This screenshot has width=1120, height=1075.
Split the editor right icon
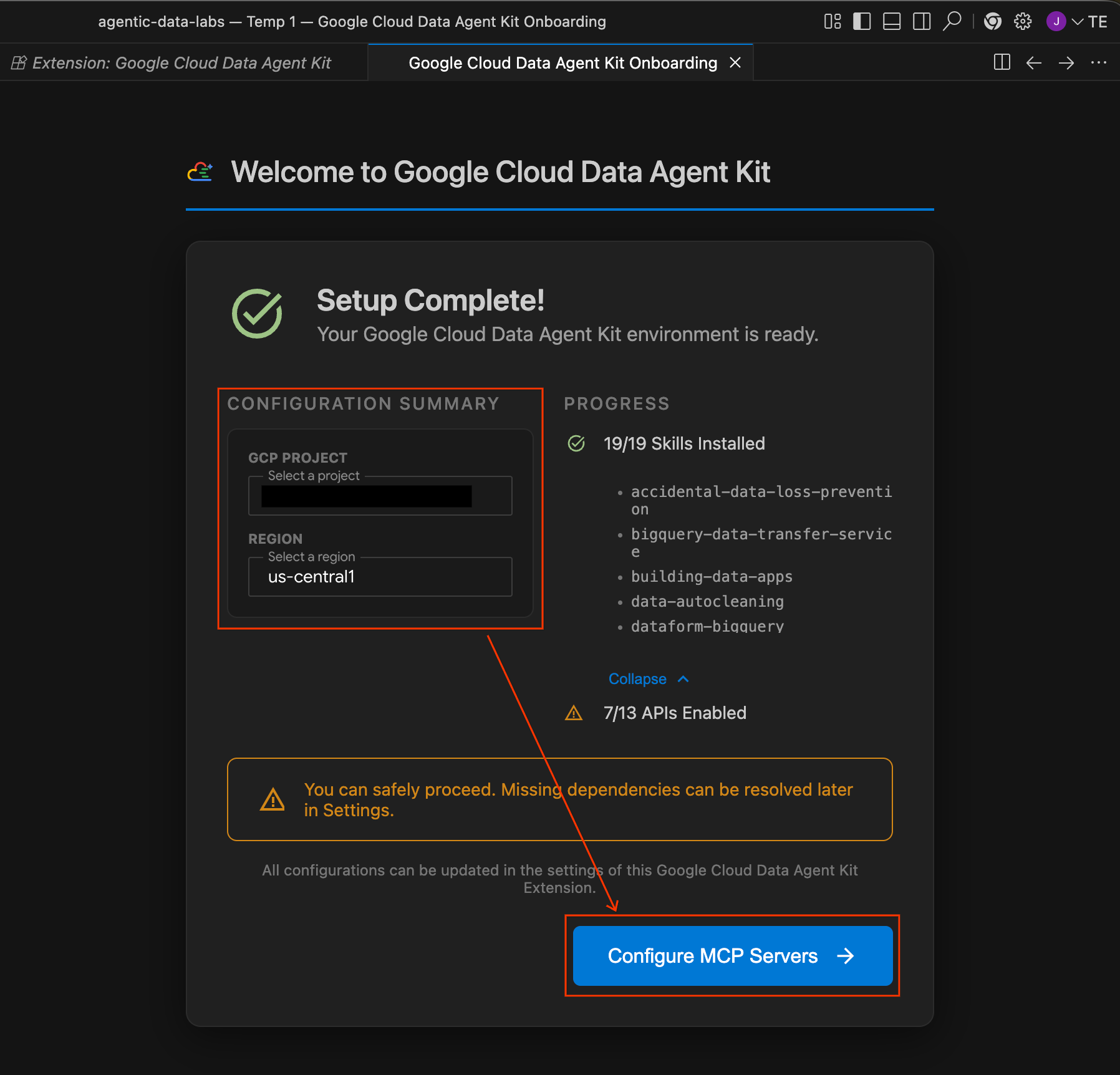(x=1002, y=62)
